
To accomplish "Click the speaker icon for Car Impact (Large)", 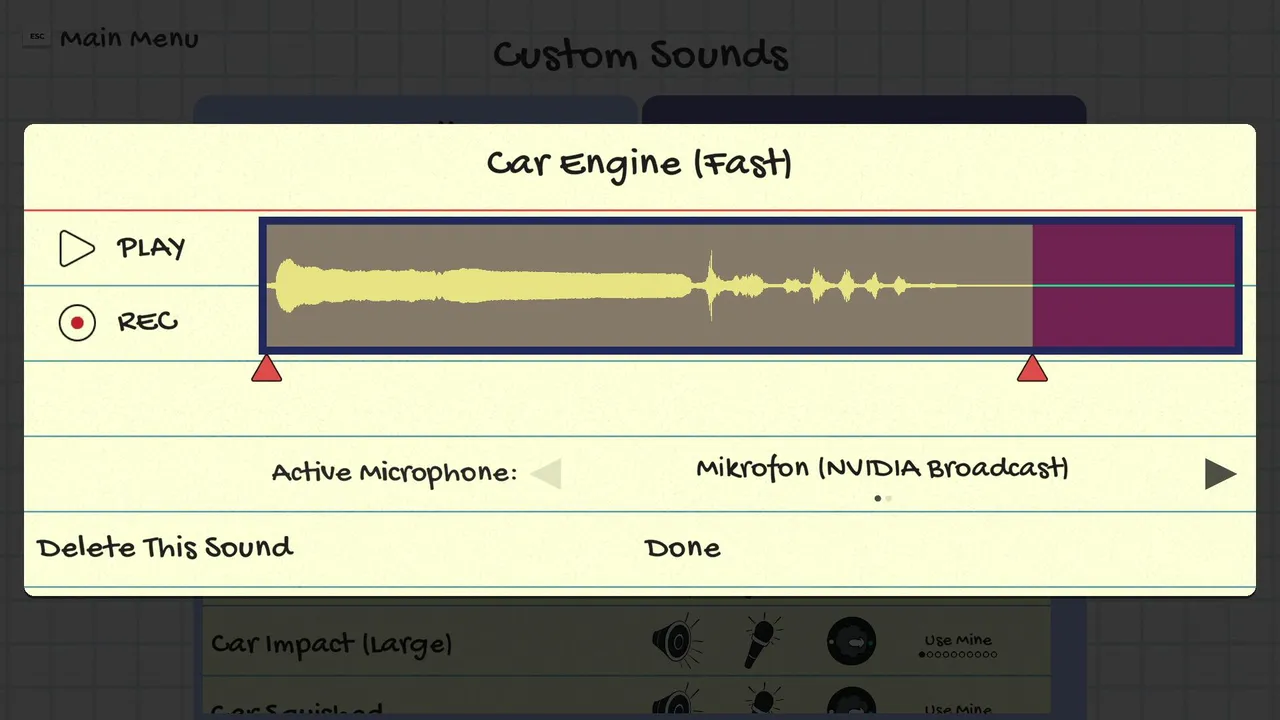I will [x=676, y=640].
